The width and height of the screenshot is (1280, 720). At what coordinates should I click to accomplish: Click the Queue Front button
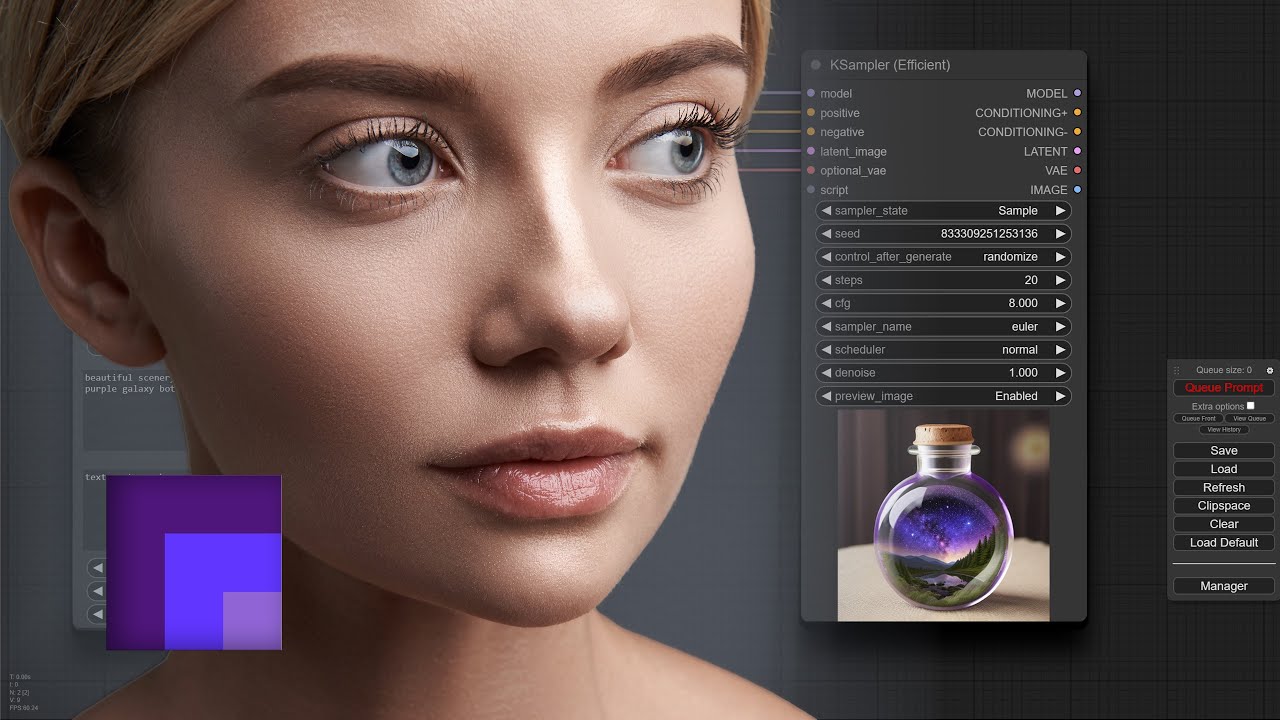[x=1198, y=419]
